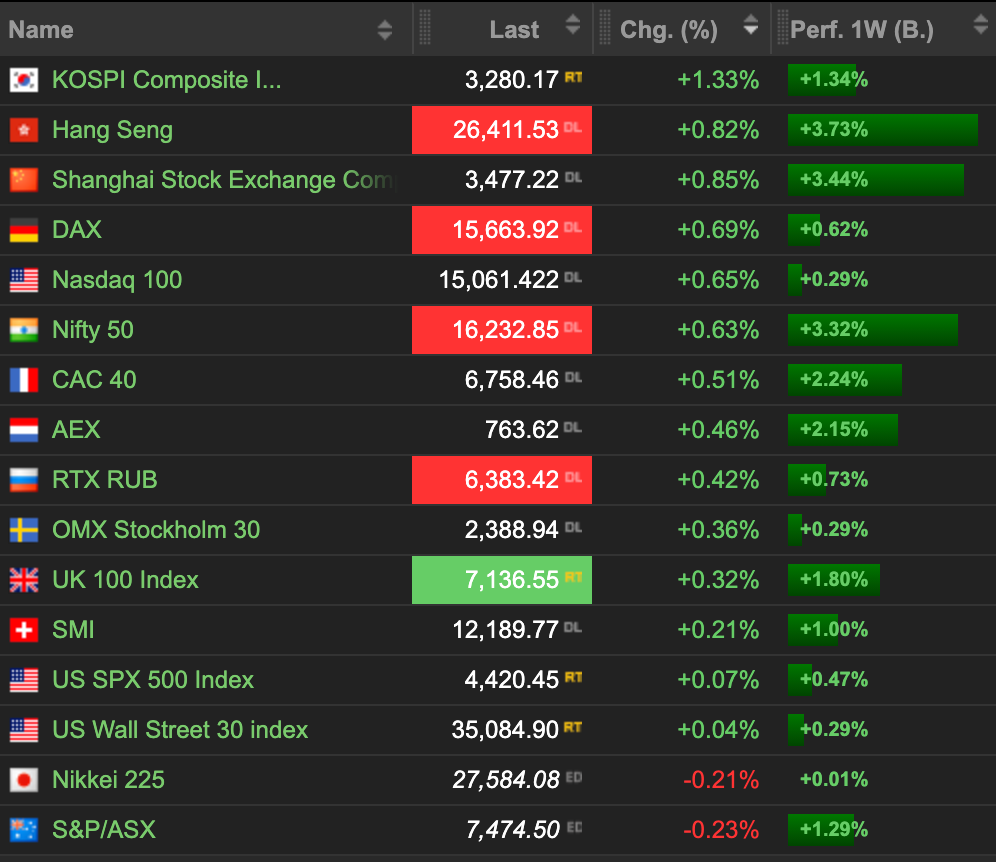Click the Japan flag next to Nikkei 225
Image resolution: width=996 pixels, height=862 pixels.
24,780
